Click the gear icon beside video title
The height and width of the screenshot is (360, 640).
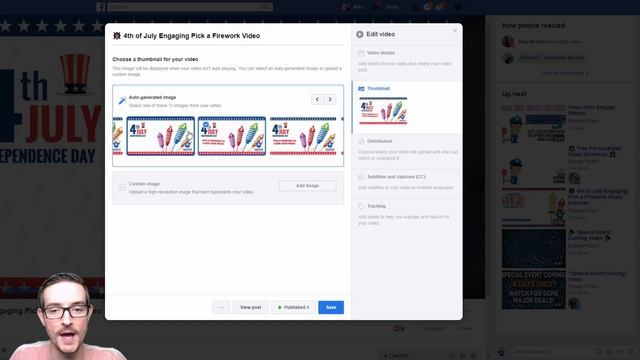coord(117,36)
